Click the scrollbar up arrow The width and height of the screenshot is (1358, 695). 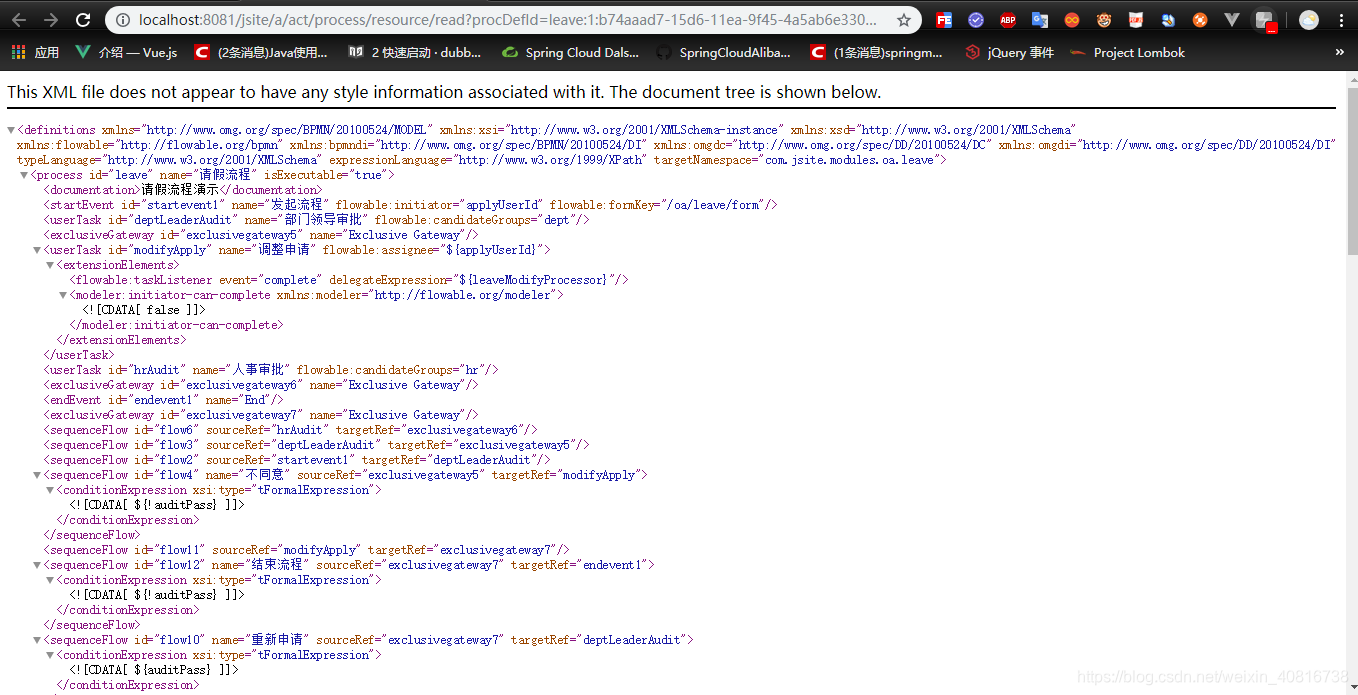[x=1352, y=78]
